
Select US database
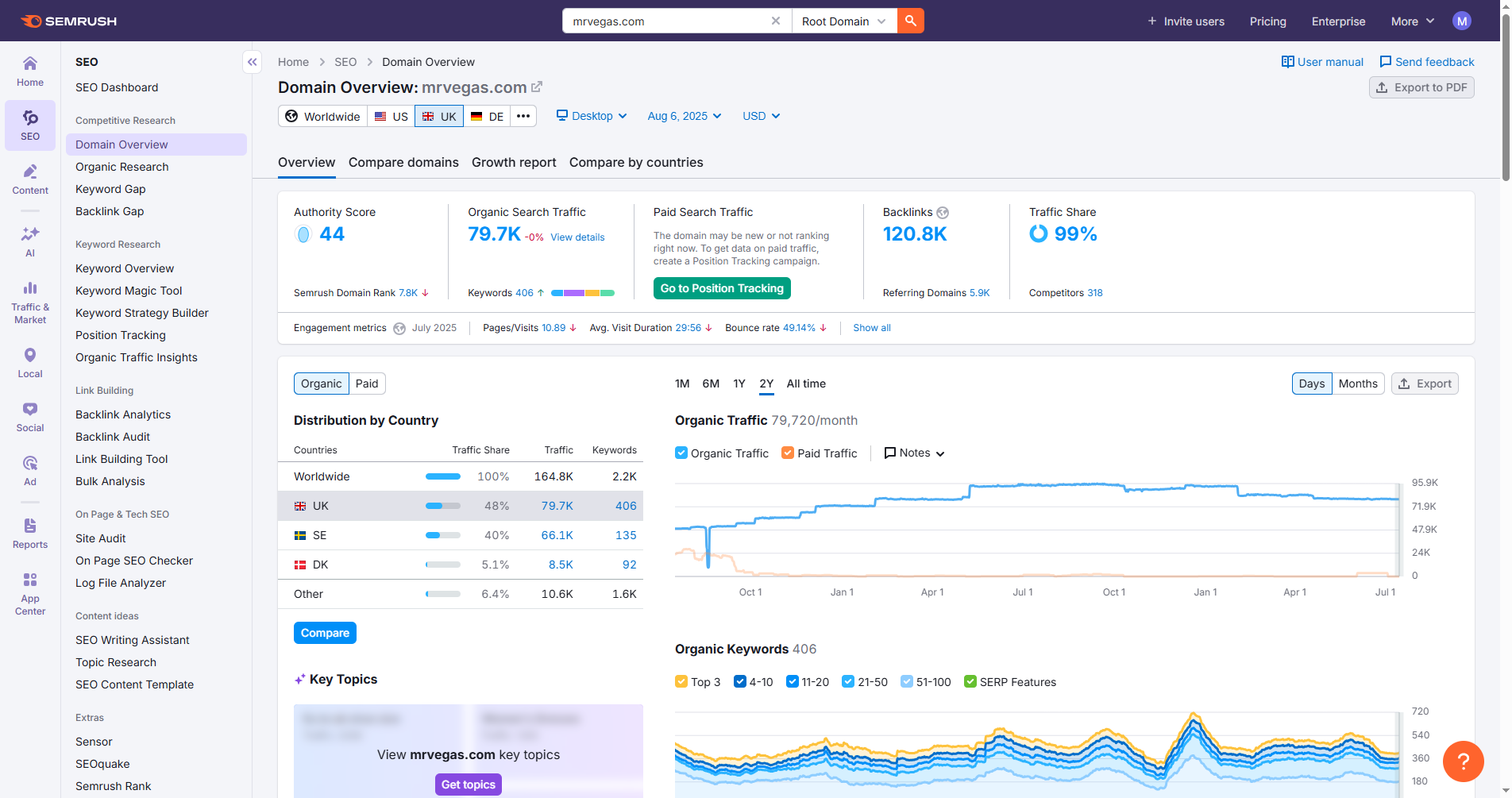click(x=391, y=116)
